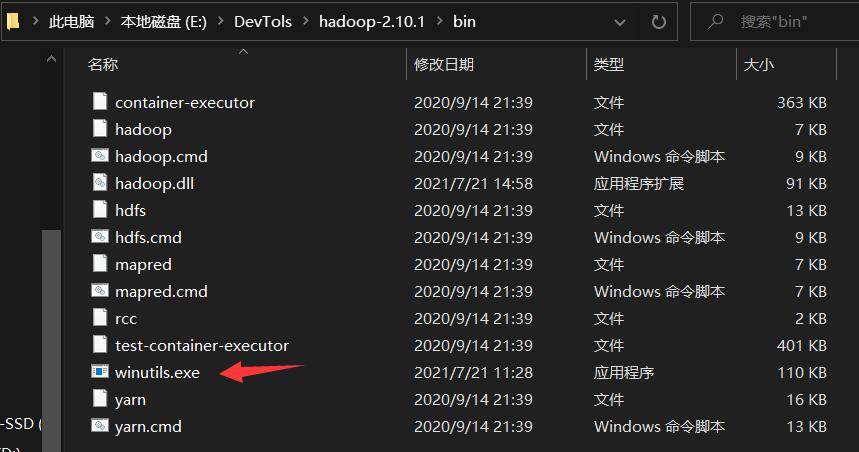Click the winutils.exe application icon
Screen dimensions: 859x452
99,372
